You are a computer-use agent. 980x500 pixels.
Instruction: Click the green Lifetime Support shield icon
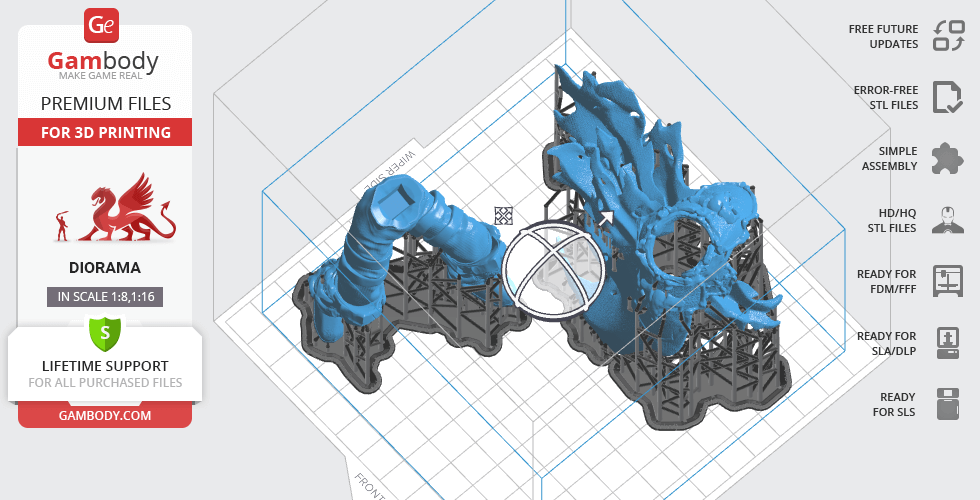(105, 332)
